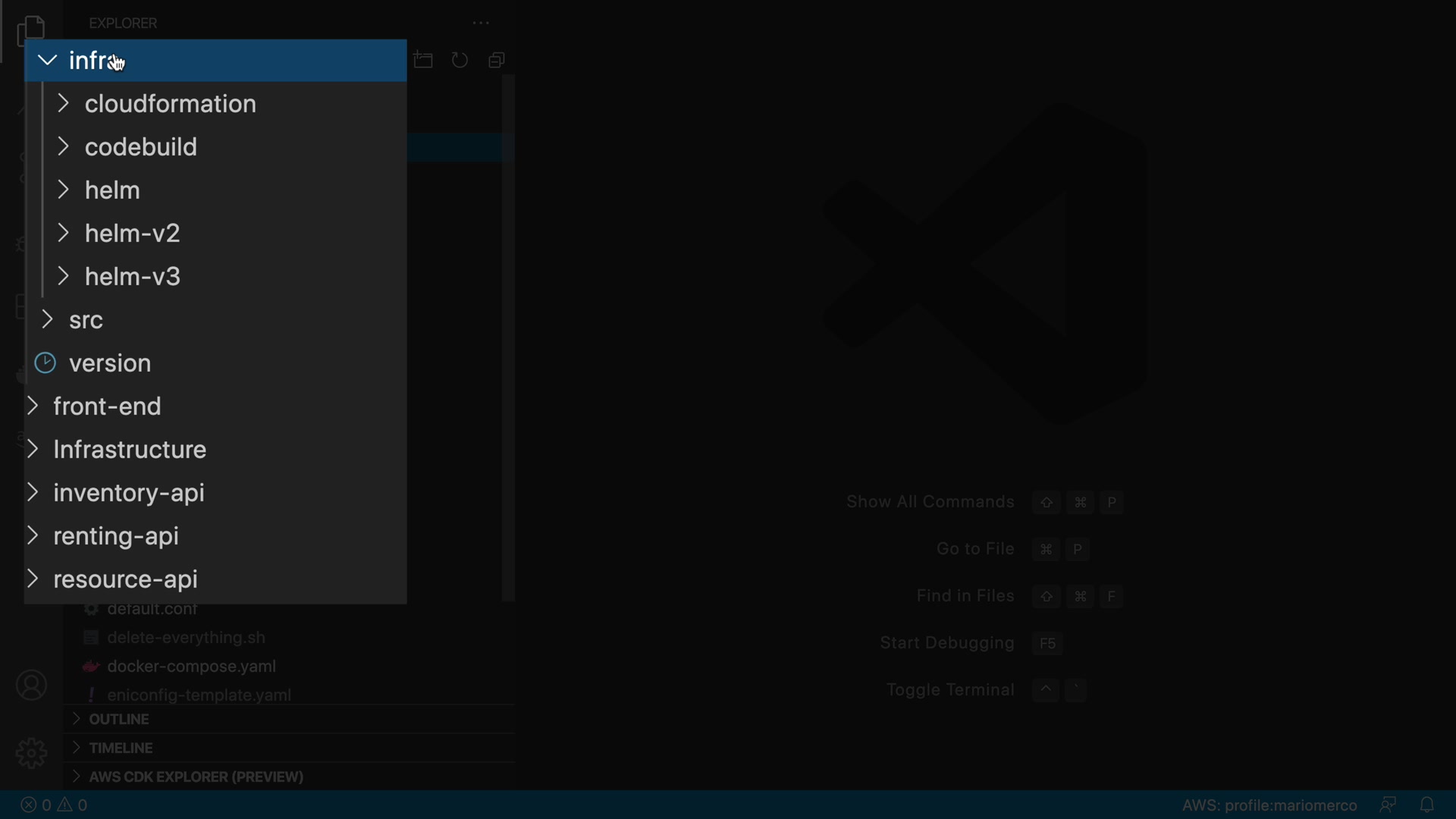
Task: Select the inventory-api folder
Action: [x=129, y=493]
